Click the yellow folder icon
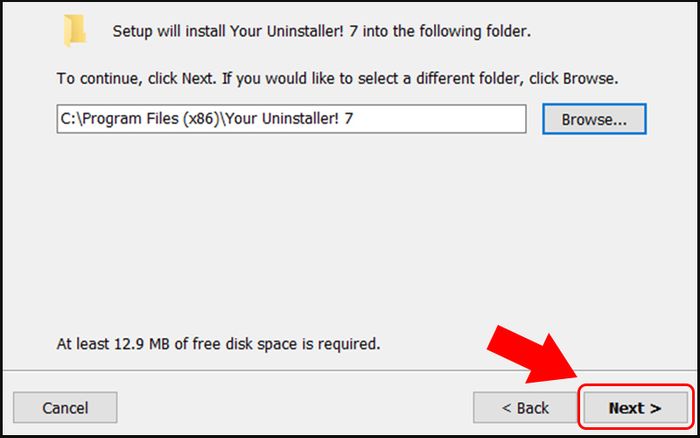Image resolution: width=700 pixels, height=438 pixels. coord(74,30)
